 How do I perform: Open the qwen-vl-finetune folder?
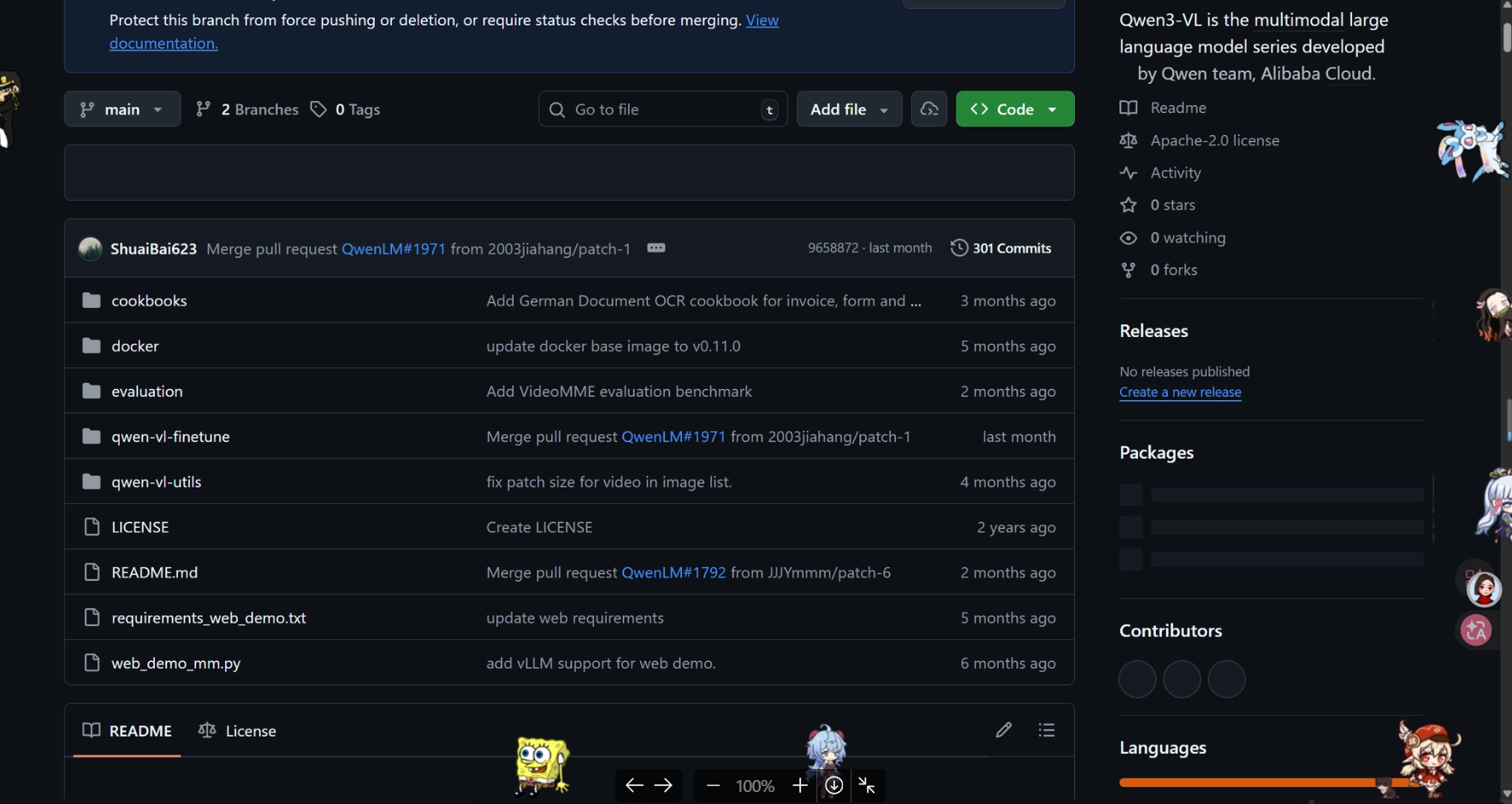pos(170,436)
